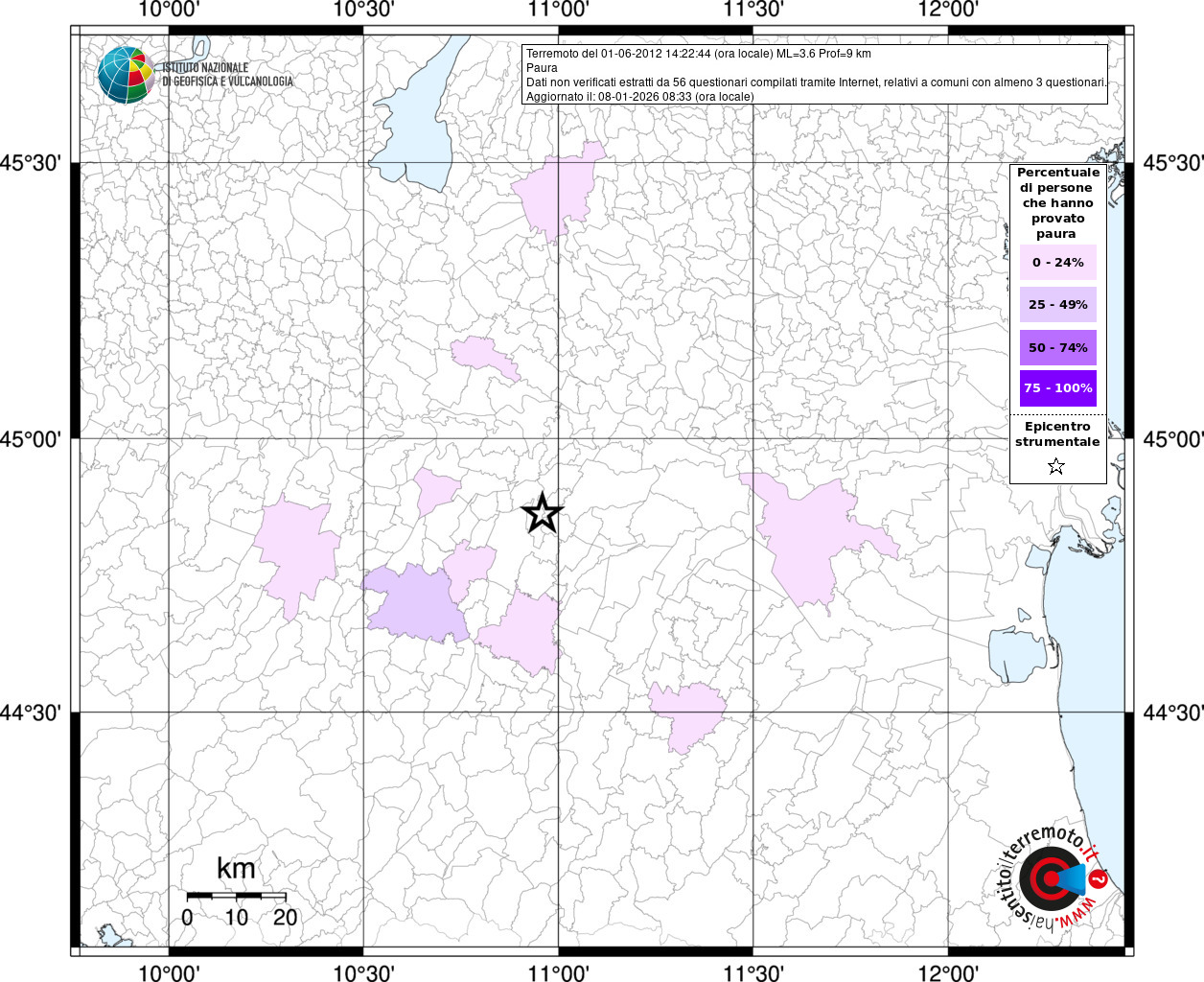Image resolution: width=1204 pixels, height=982 pixels.
Task: Click the darker purple municipality southwest of the epicenter
Action: (416, 606)
